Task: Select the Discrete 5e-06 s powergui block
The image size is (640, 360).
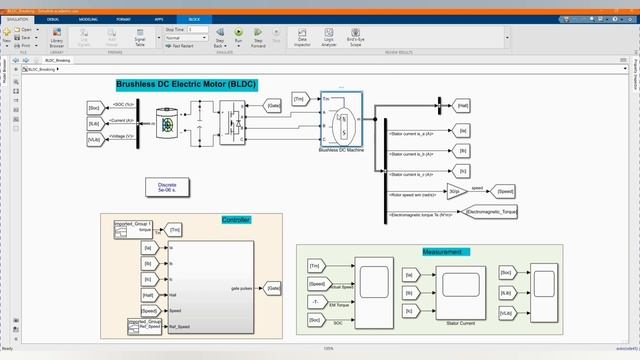Action: (167, 187)
